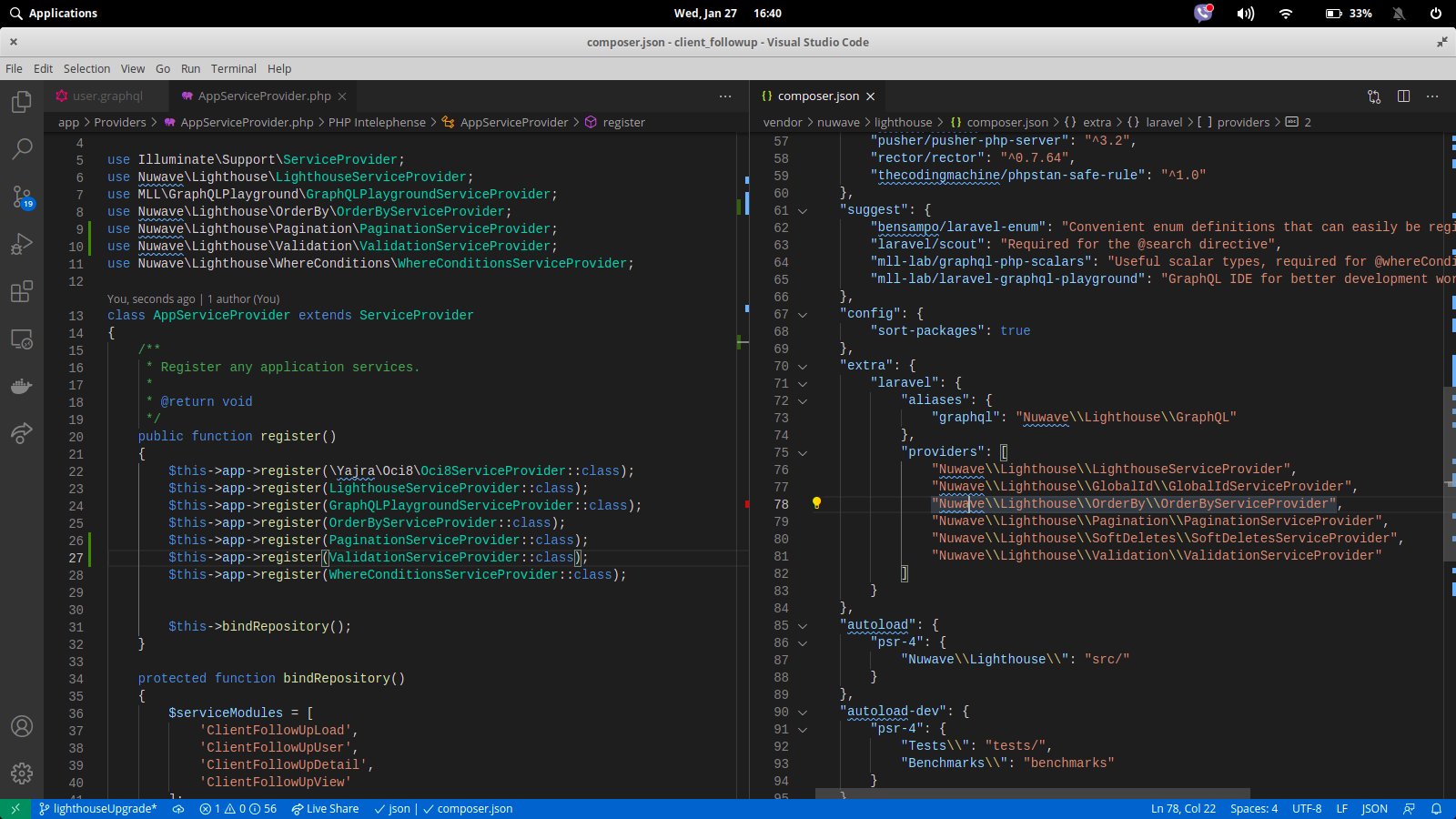Collapse the "autoload-dev" block at line 90
The height and width of the screenshot is (819, 1456).
coord(803,712)
